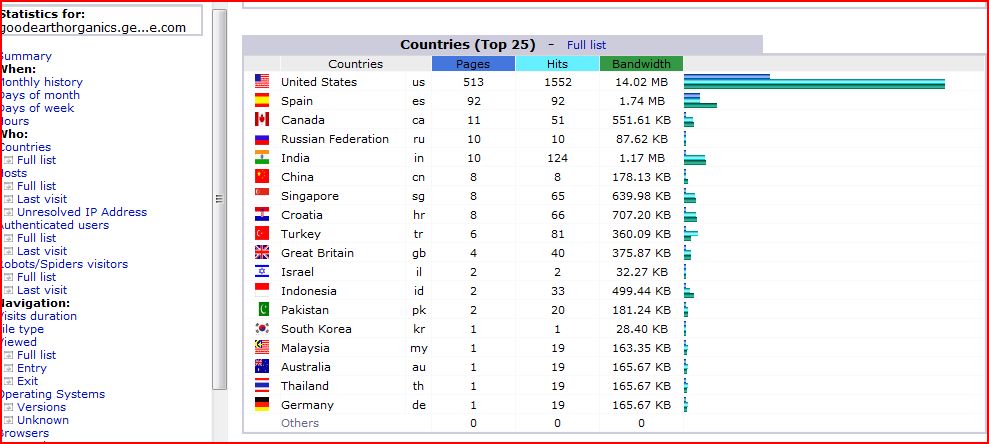Image resolution: width=989 pixels, height=444 pixels.
Task: Click the cyan Hits column header
Action: [x=557, y=64]
